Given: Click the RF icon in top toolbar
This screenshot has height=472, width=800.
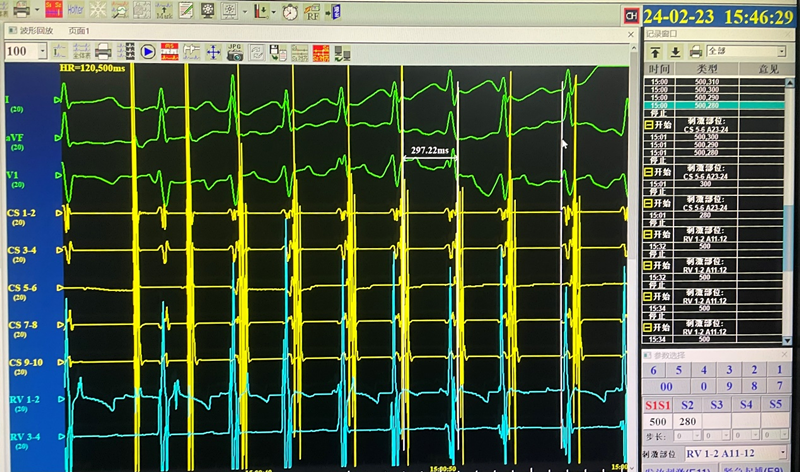Looking at the screenshot, I should pos(313,12).
